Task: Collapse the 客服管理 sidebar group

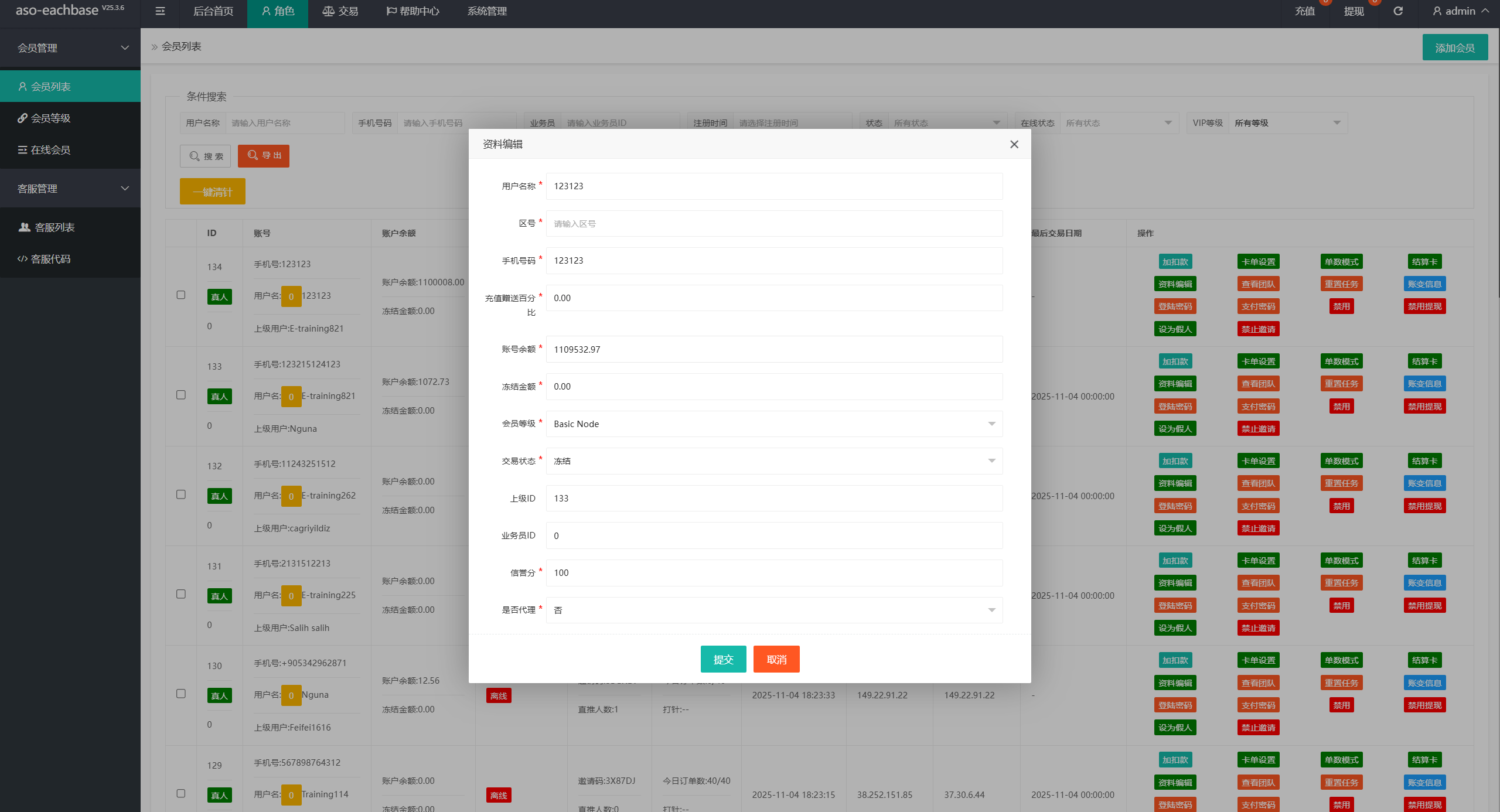Action: click(x=70, y=189)
